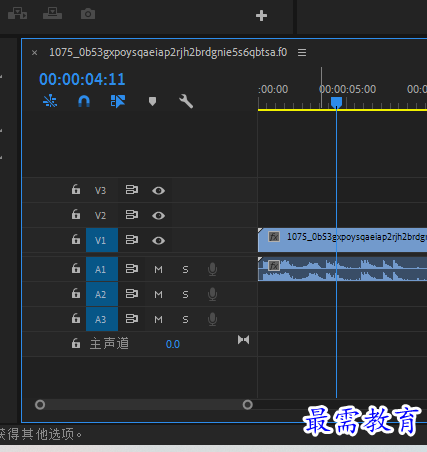Viewport: 427px width, 452px height.
Task: Click the timeline horizontal zoom scrollbar
Action: coord(144,405)
